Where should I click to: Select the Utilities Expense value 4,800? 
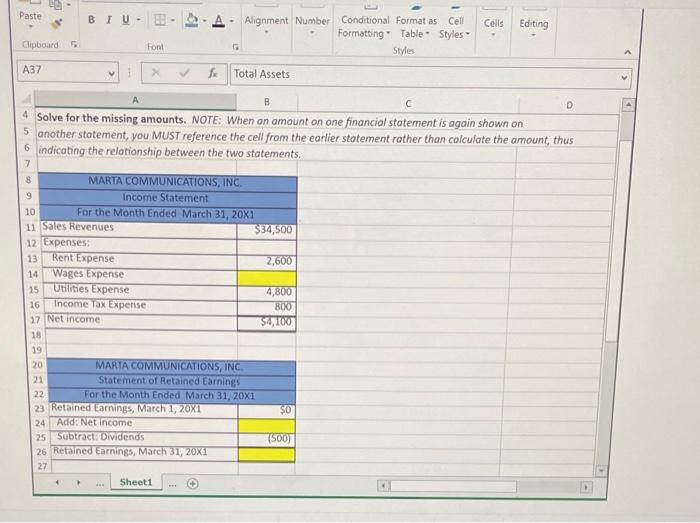(267, 292)
